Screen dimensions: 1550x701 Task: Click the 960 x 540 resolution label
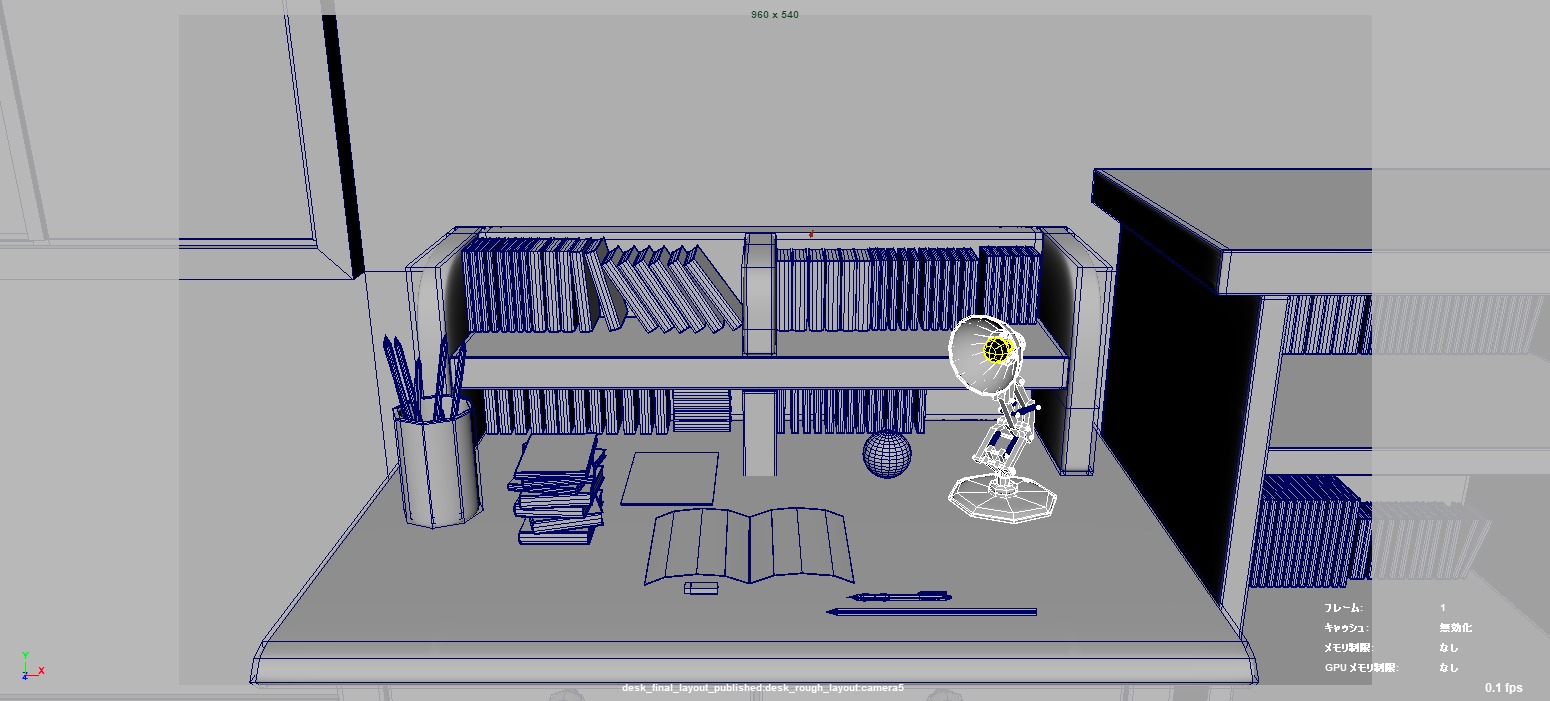775,15
